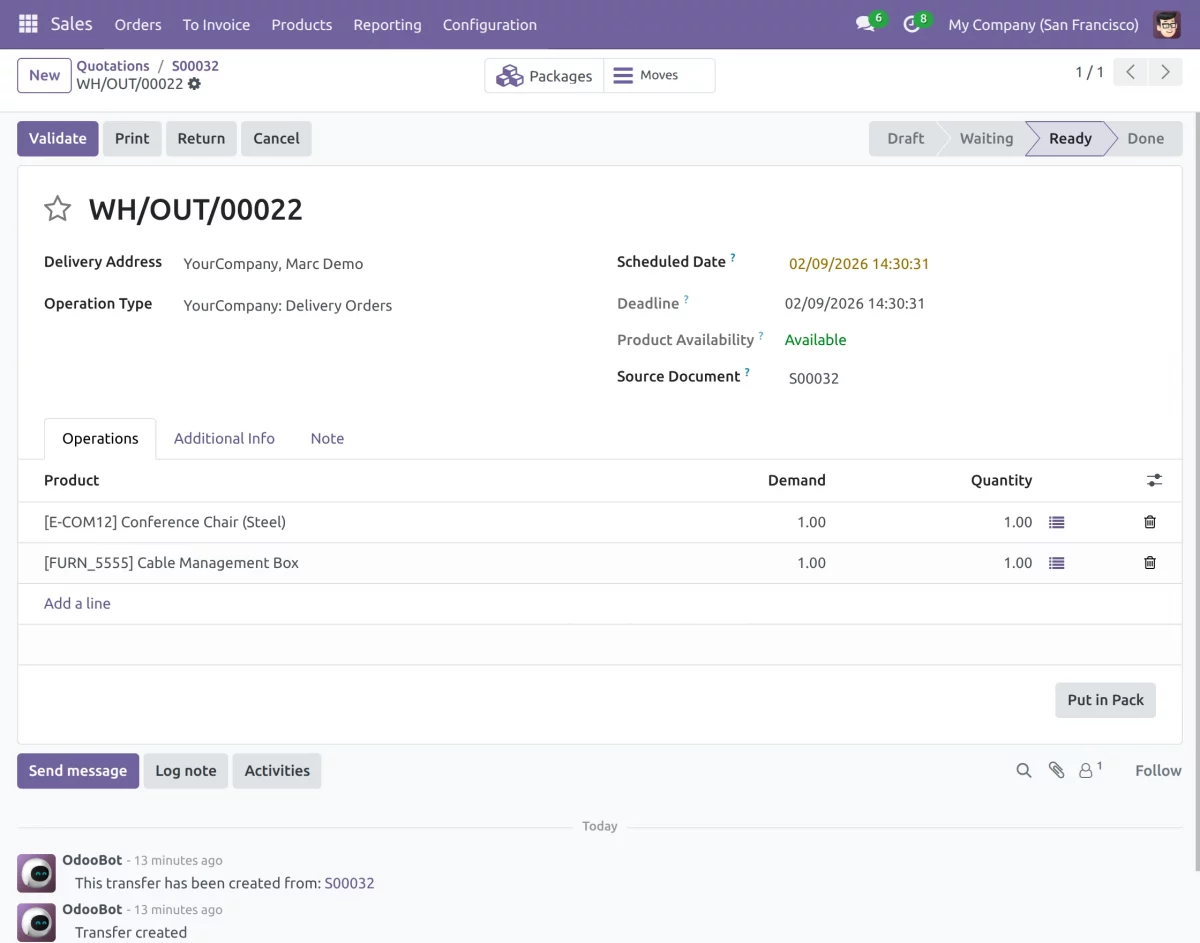The image size is (1200, 943).
Task: Click Scheduled Date help tooltip icon
Action: [733, 258]
